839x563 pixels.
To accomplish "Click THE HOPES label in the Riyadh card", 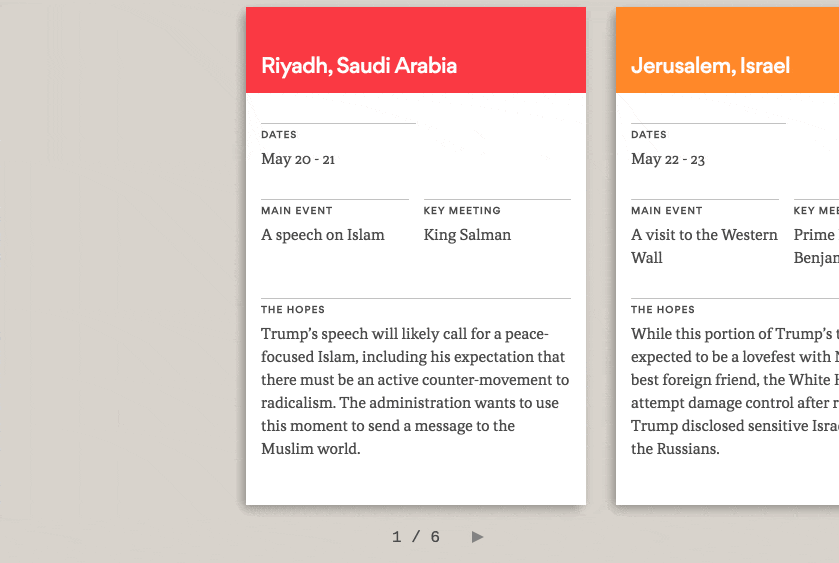I will click(293, 310).
